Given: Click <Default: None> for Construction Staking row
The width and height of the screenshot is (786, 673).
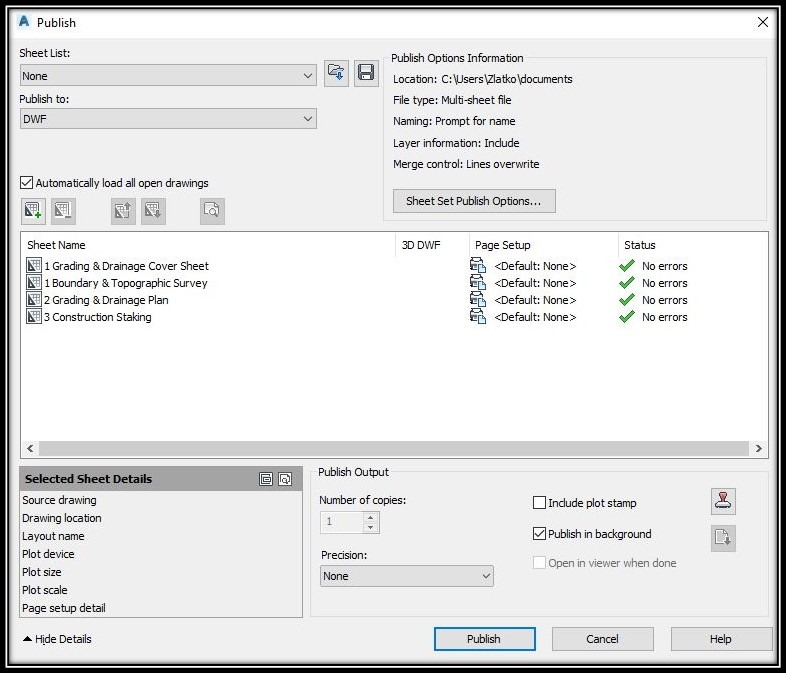Looking at the screenshot, I should [535, 317].
